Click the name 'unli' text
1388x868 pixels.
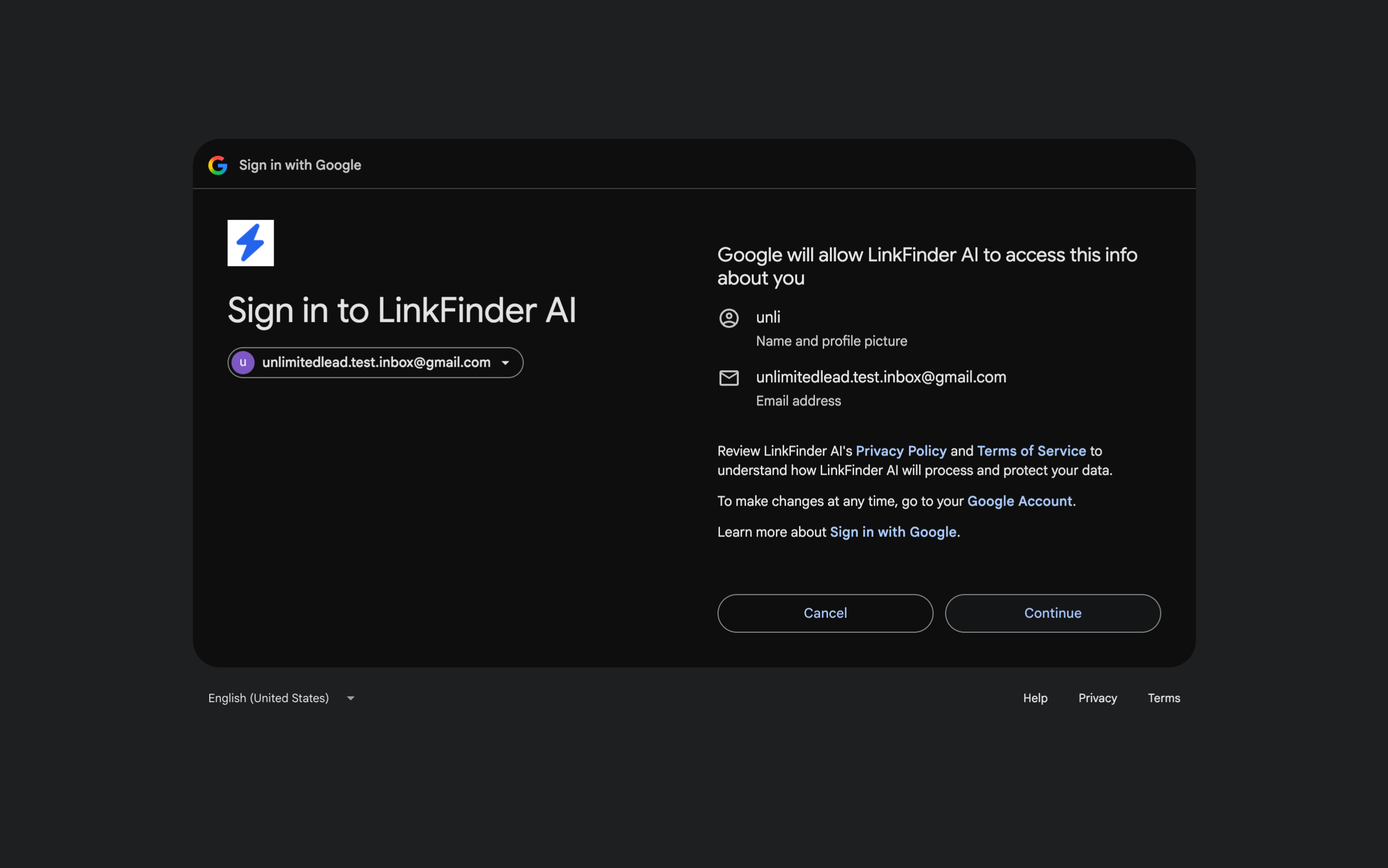(x=768, y=317)
